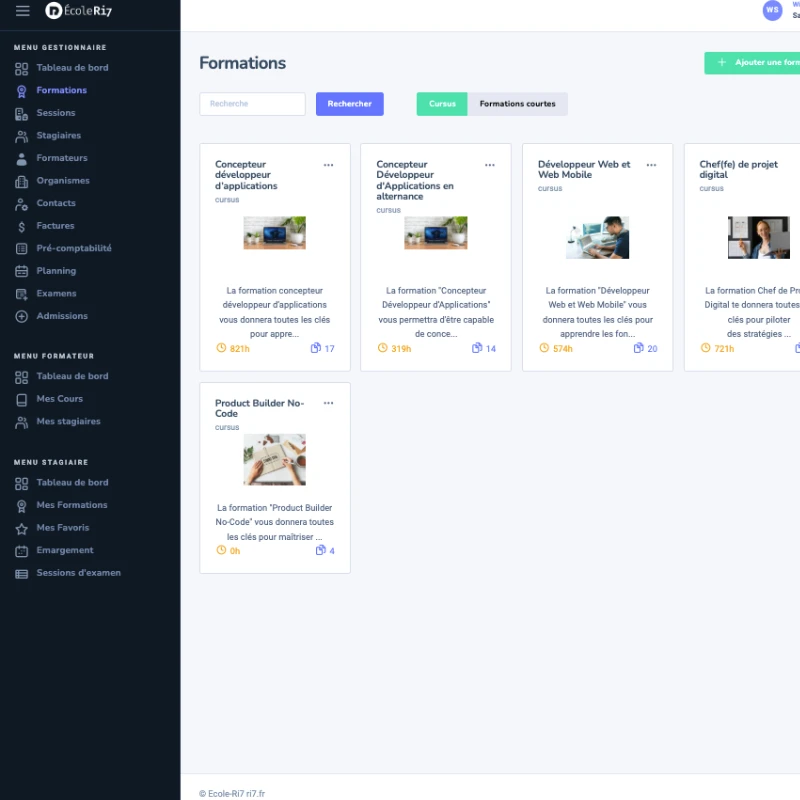Click the Factures dollar icon
The image size is (800, 800).
coord(22,226)
